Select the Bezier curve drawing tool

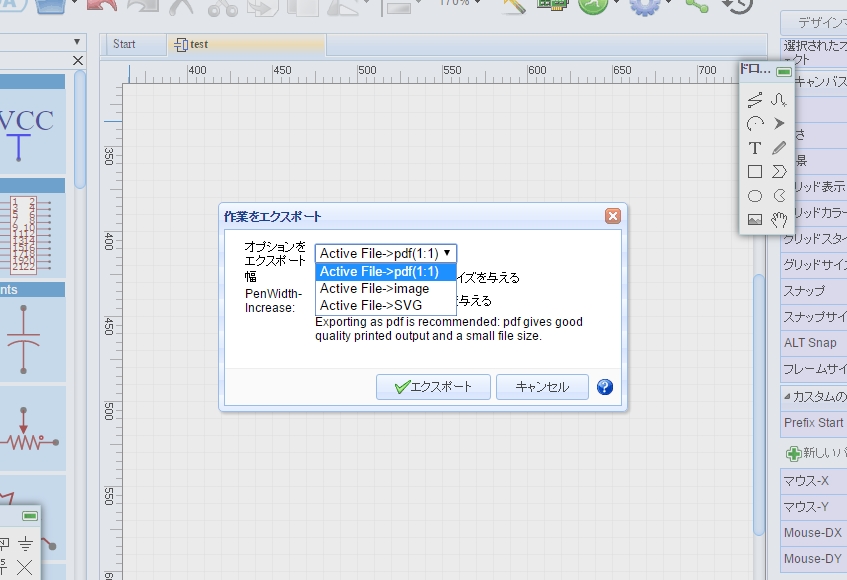tap(778, 99)
